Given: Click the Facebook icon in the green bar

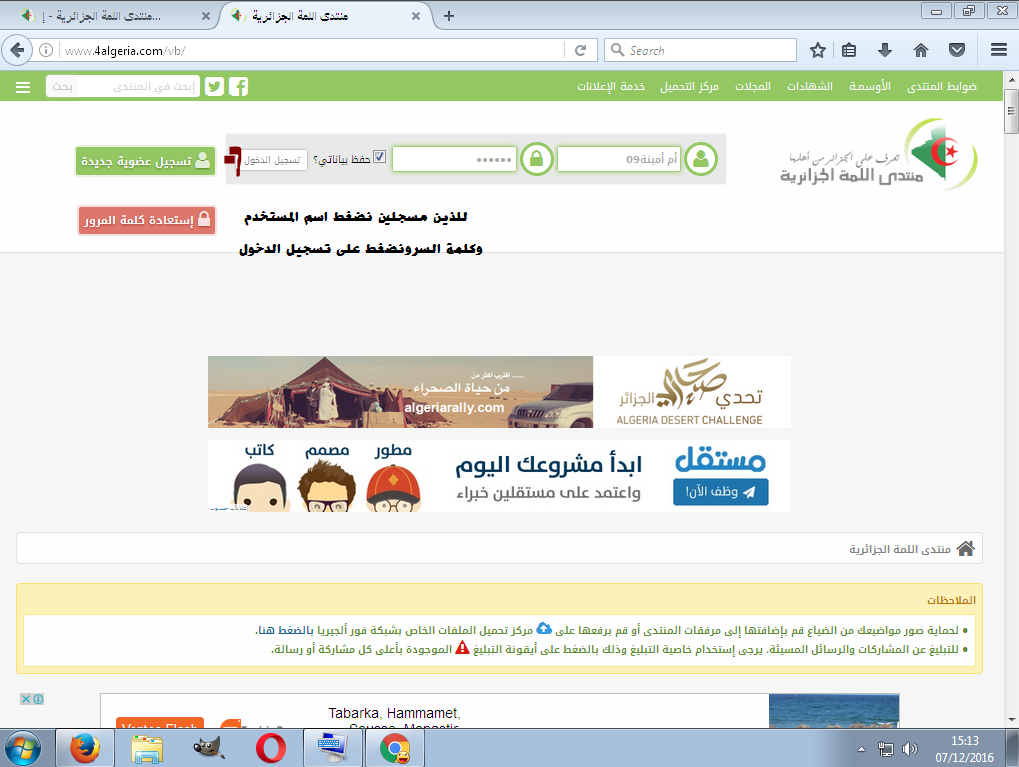Looking at the screenshot, I should [x=238, y=87].
